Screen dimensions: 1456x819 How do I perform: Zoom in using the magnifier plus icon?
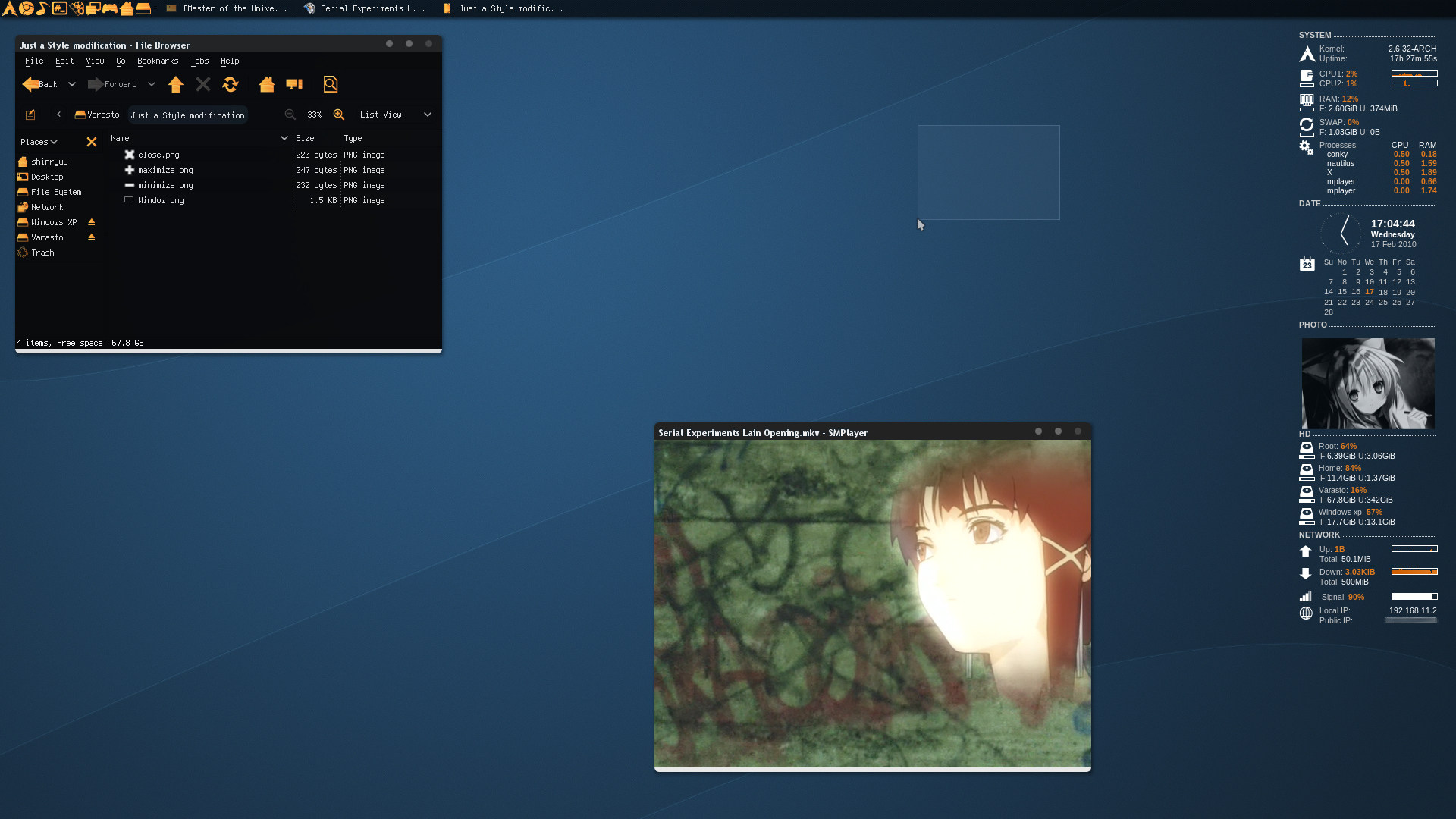(x=339, y=115)
